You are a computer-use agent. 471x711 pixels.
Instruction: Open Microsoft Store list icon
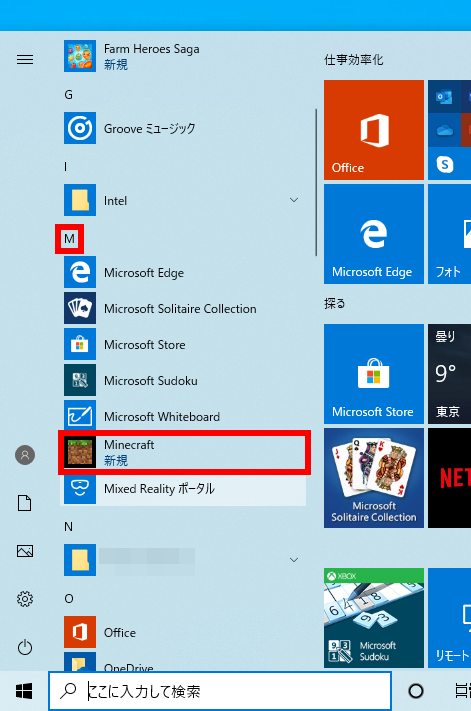[x=80, y=344]
